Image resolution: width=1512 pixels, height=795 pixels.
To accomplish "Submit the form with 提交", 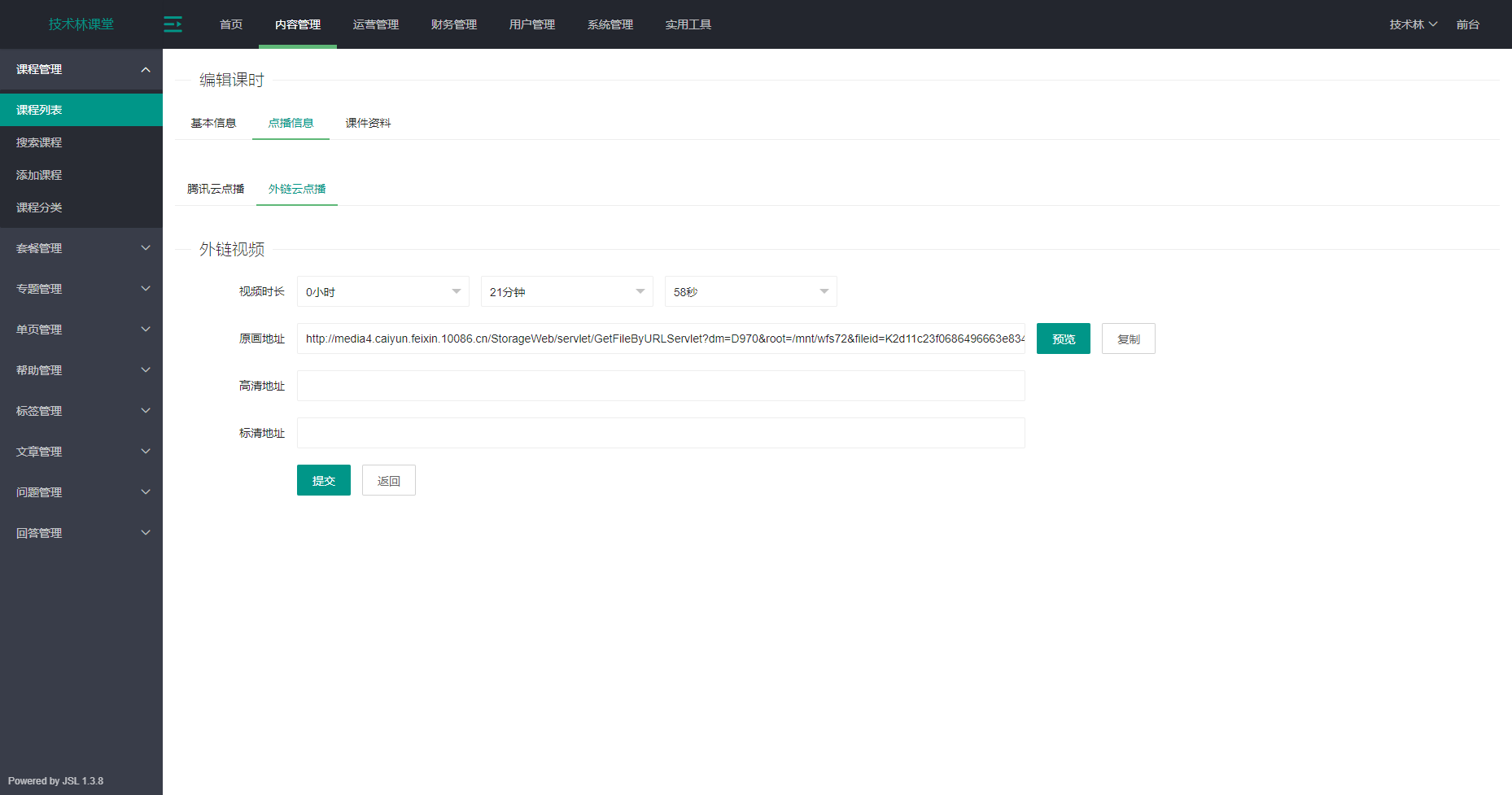I will tap(324, 480).
